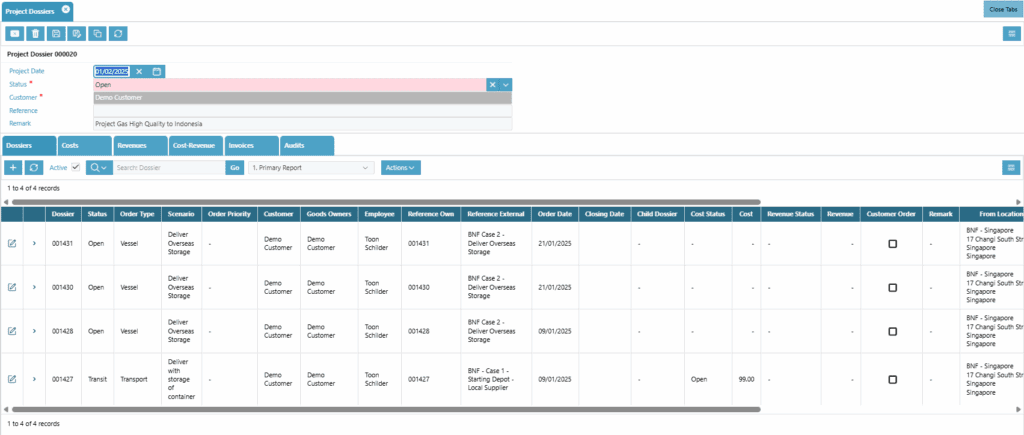Viewport: 1024px width, 435px height.
Task: Add a new dossier with plus icon
Action: click(x=13, y=168)
